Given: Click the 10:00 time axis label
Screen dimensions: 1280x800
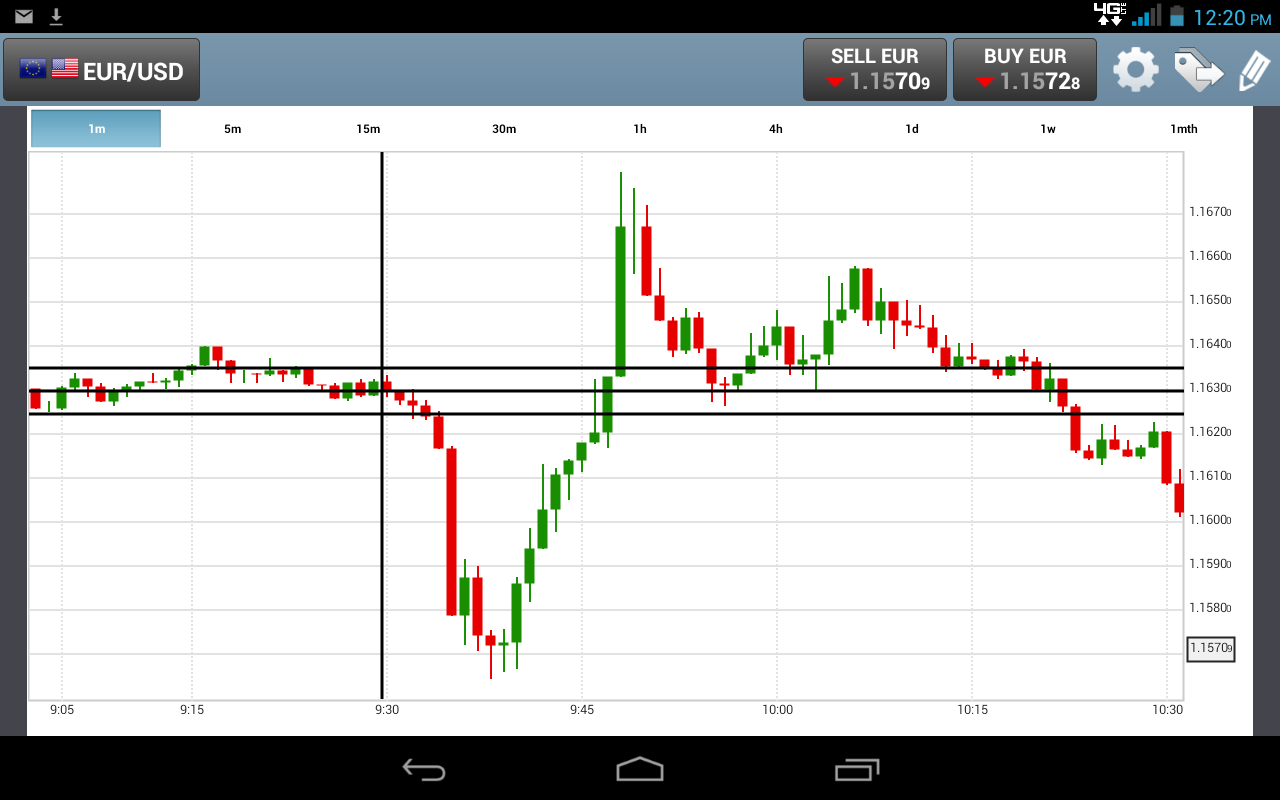Looking at the screenshot, I should pyautogui.click(x=777, y=710).
